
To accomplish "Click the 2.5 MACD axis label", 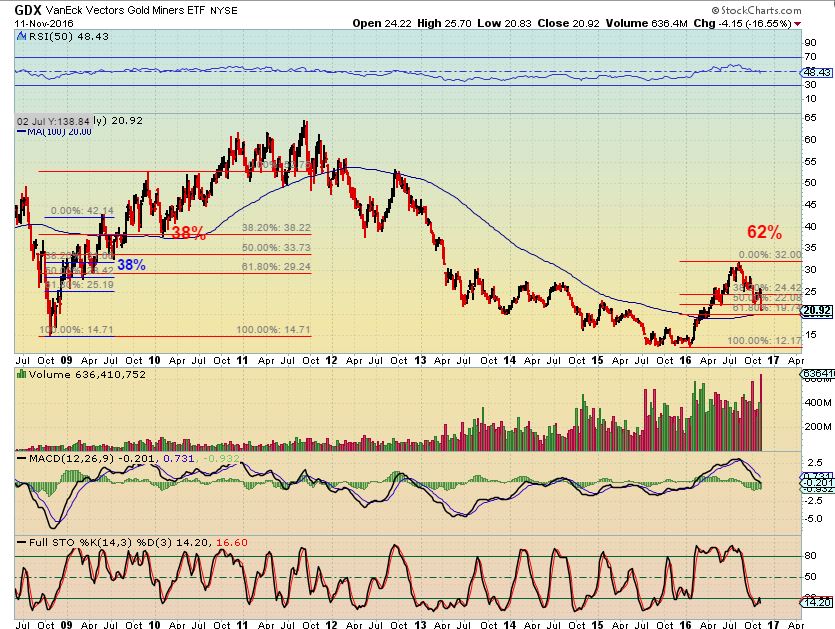I will (816, 463).
